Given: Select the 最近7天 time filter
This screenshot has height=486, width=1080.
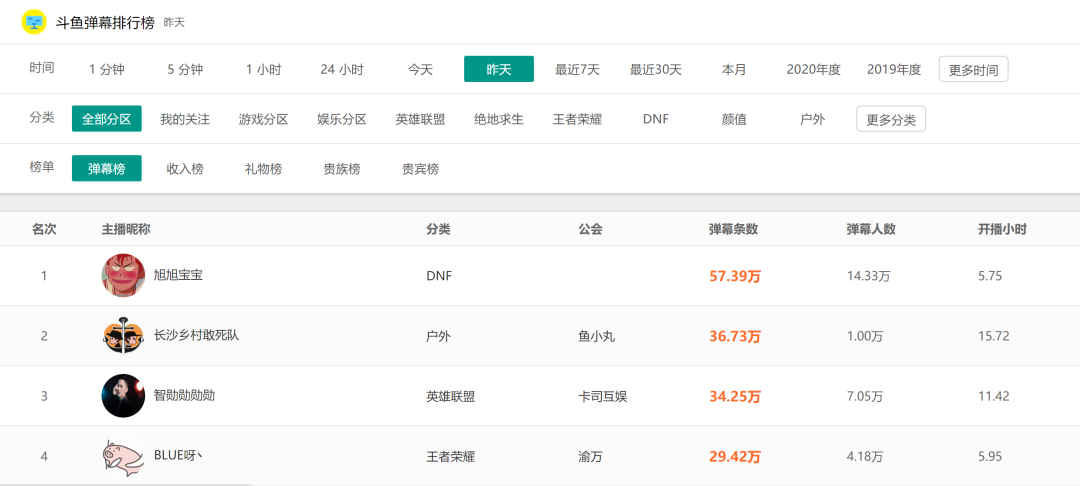Looking at the screenshot, I should [577, 69].
